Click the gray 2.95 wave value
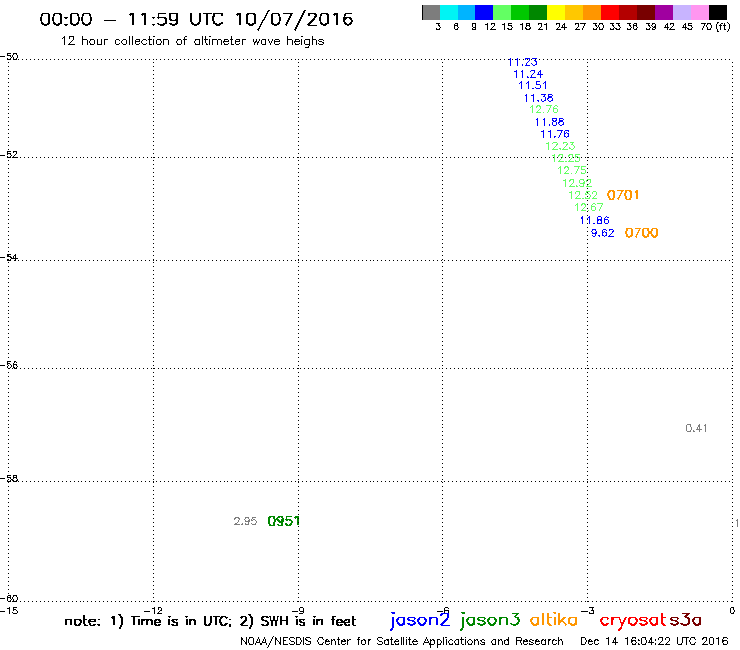The height and width of the screenshot is (650, 740). (245, 521)
